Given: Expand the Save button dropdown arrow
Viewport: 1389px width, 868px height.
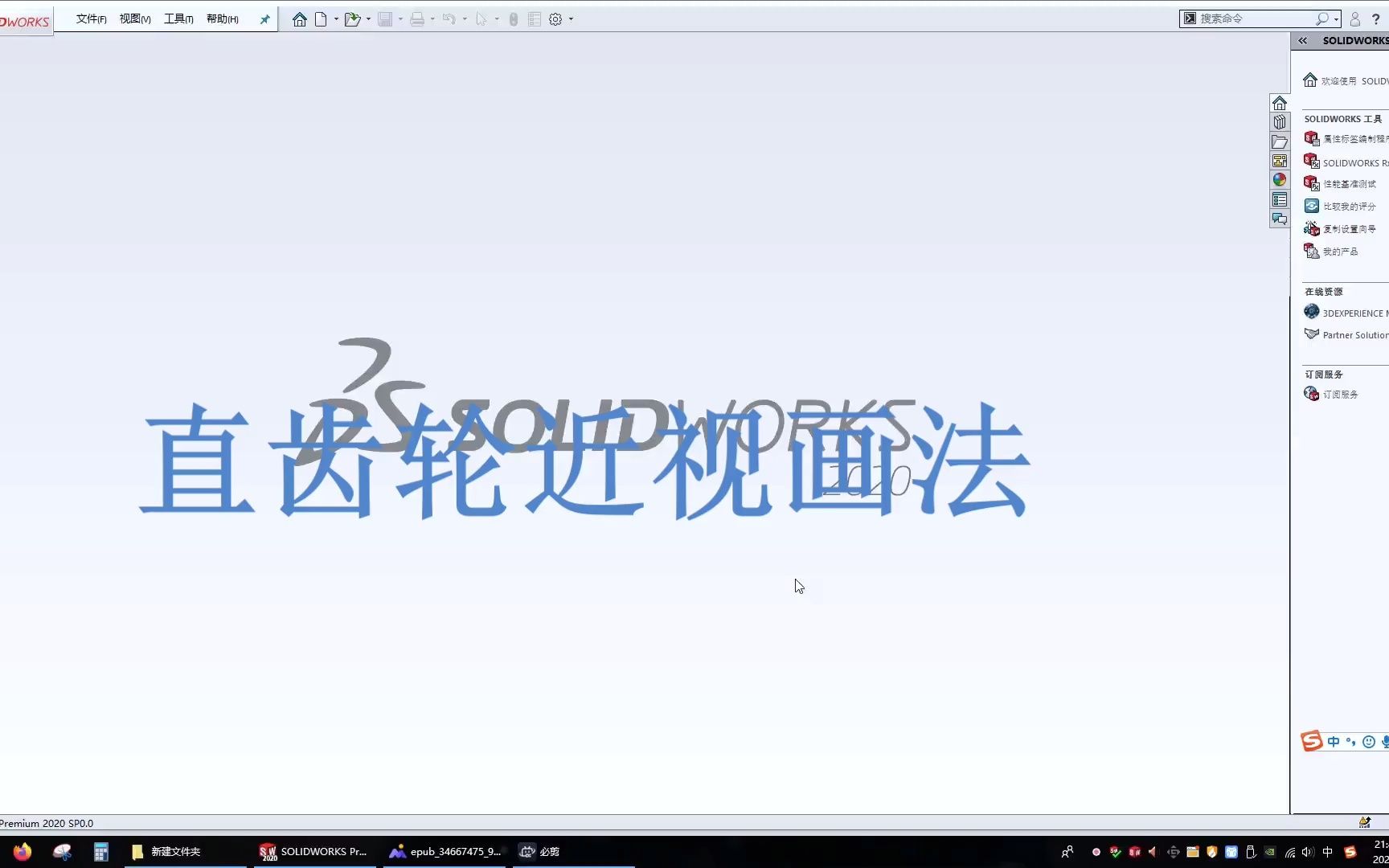Looking at the screenshot, I should coord(401,18).
